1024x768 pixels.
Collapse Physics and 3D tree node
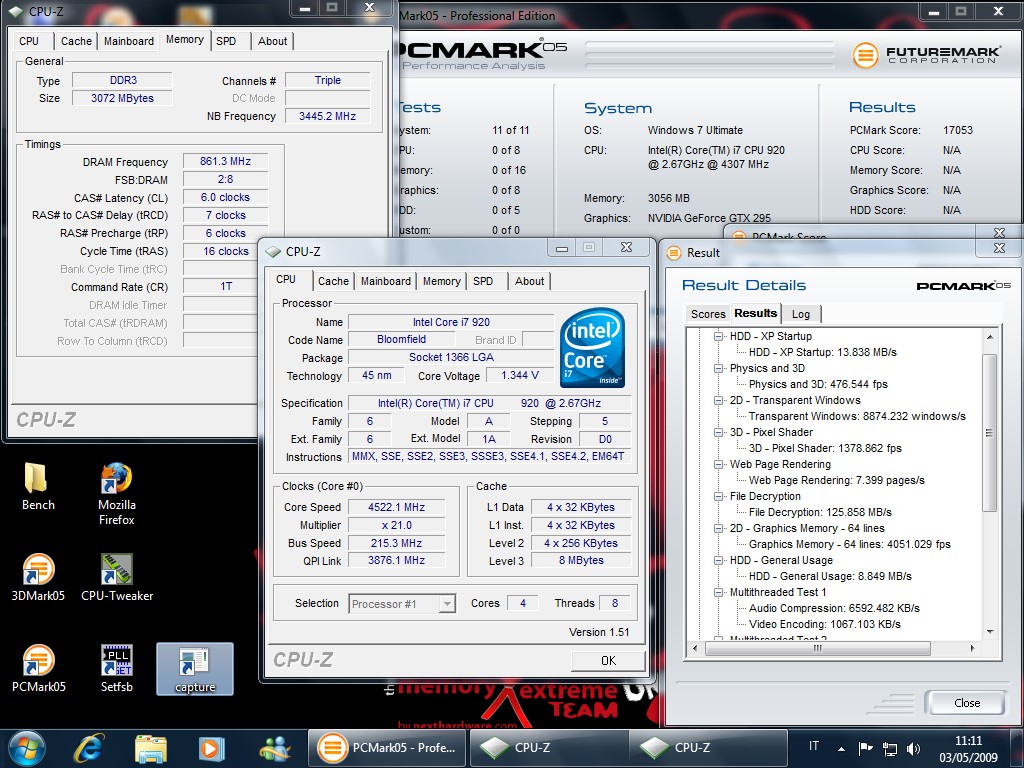719,368
